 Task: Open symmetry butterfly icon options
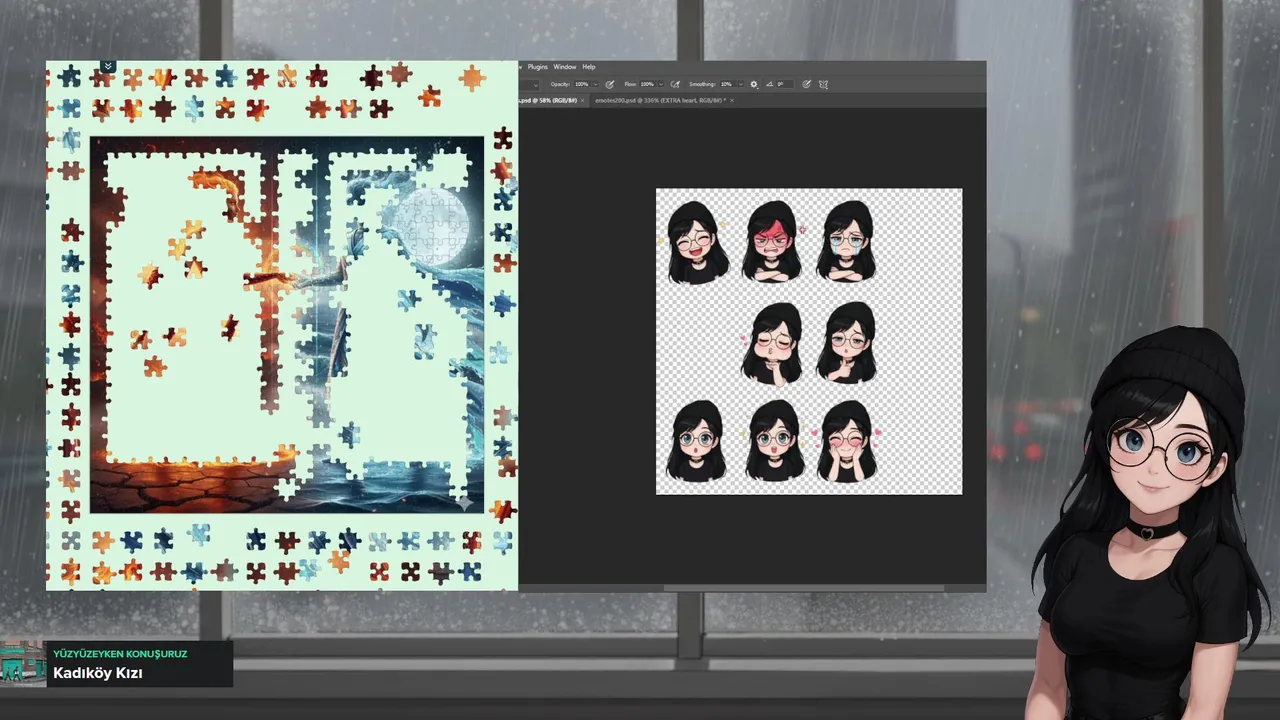pyautogui.click(x=823, y=84)
